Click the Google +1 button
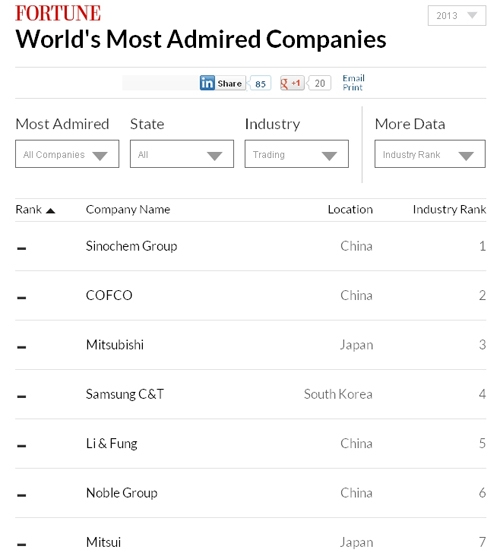 click(x=292, y=83)
